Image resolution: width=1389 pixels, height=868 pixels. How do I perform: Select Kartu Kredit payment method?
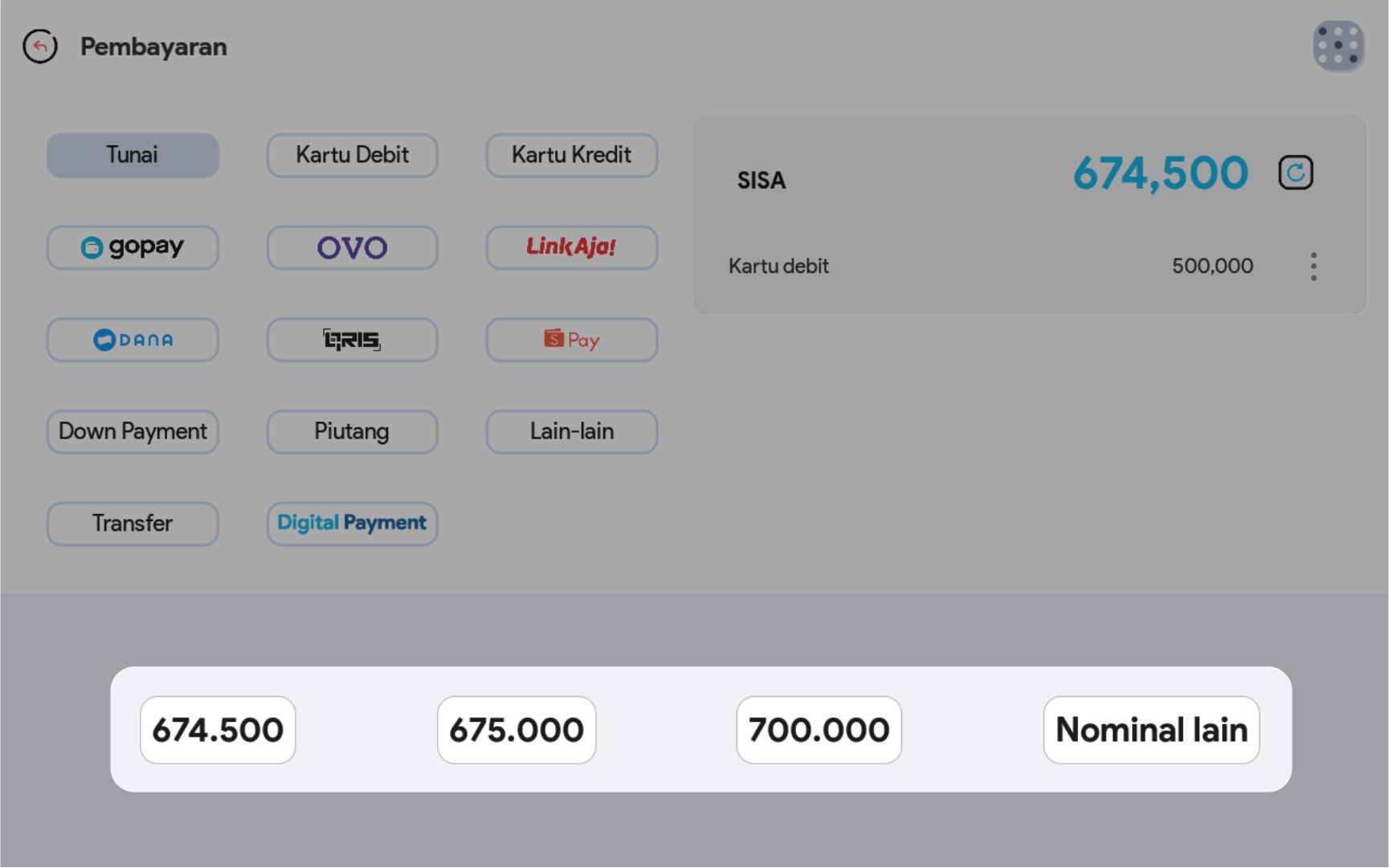(x=571, y=155)
